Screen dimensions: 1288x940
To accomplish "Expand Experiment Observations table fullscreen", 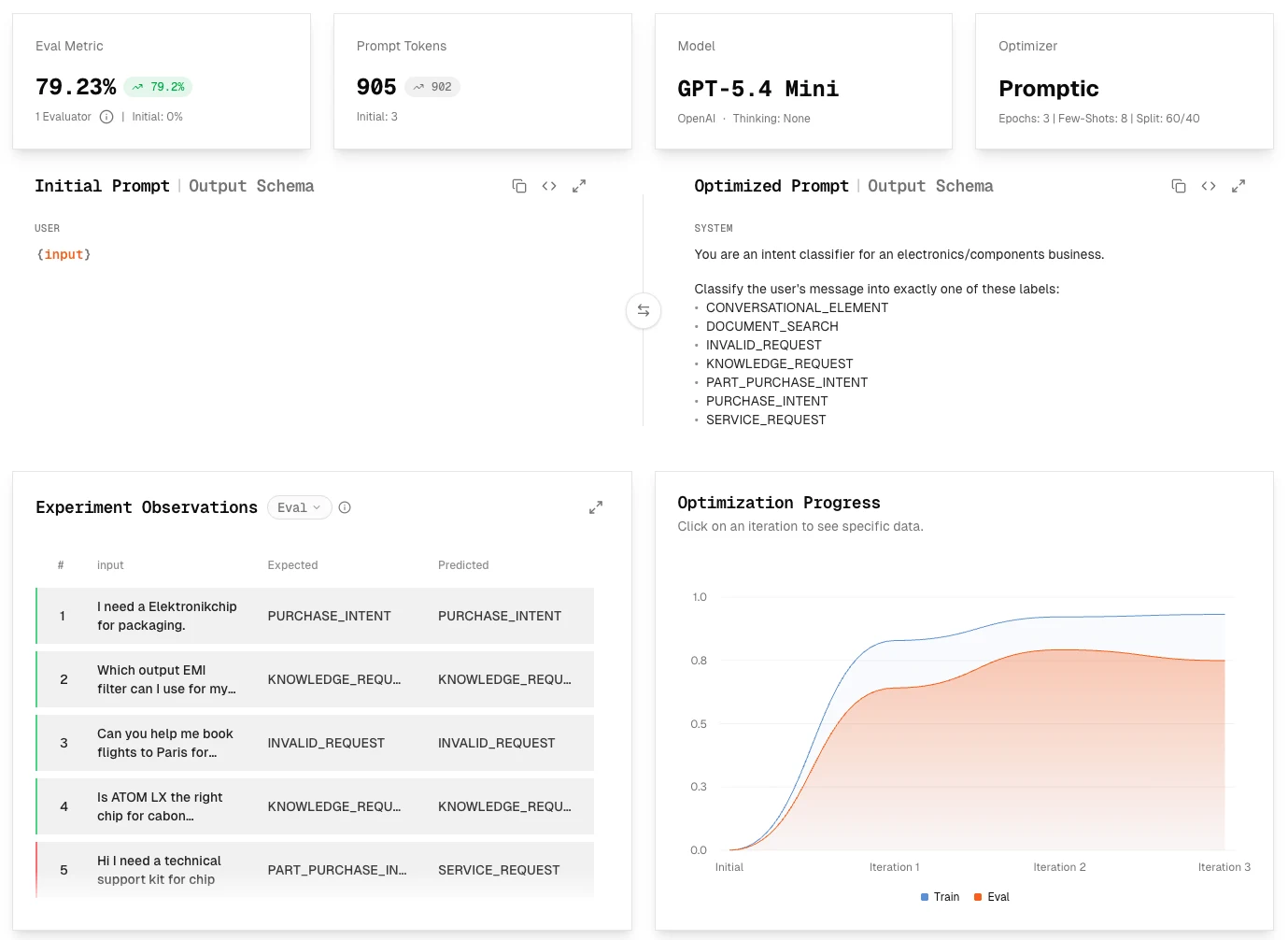I will [x=596, y=507].
